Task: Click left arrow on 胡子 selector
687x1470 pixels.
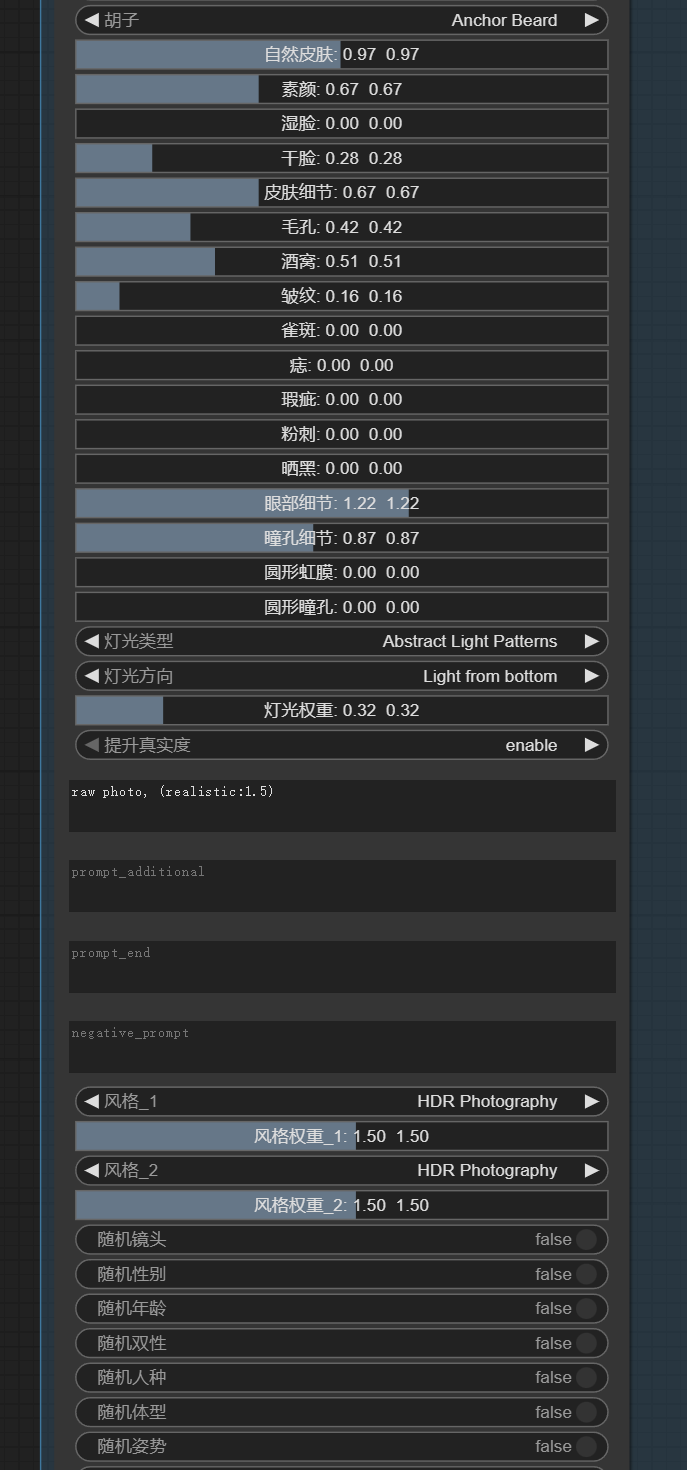Action: [x=91, y=20]
